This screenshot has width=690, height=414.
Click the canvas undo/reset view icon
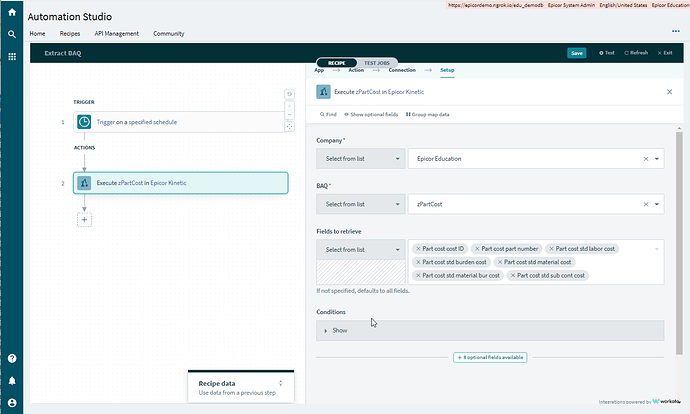click(x=290, y=94)
